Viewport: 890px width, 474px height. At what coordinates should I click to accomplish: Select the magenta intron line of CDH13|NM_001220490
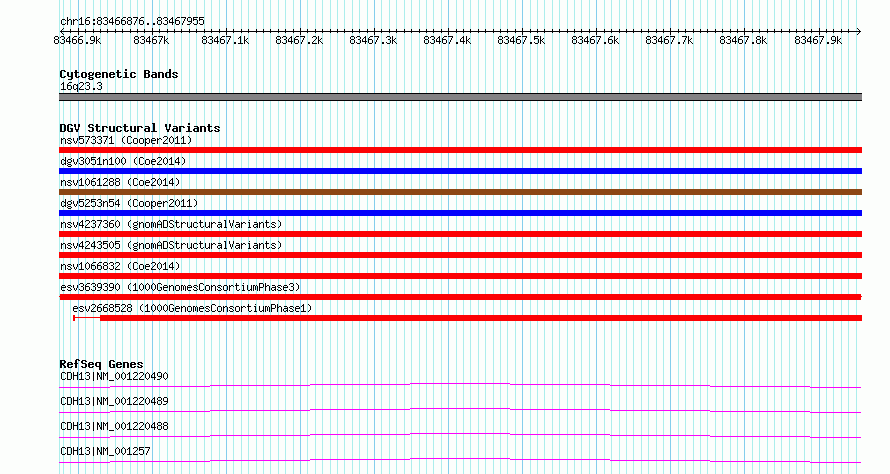[x=460, y=385]
